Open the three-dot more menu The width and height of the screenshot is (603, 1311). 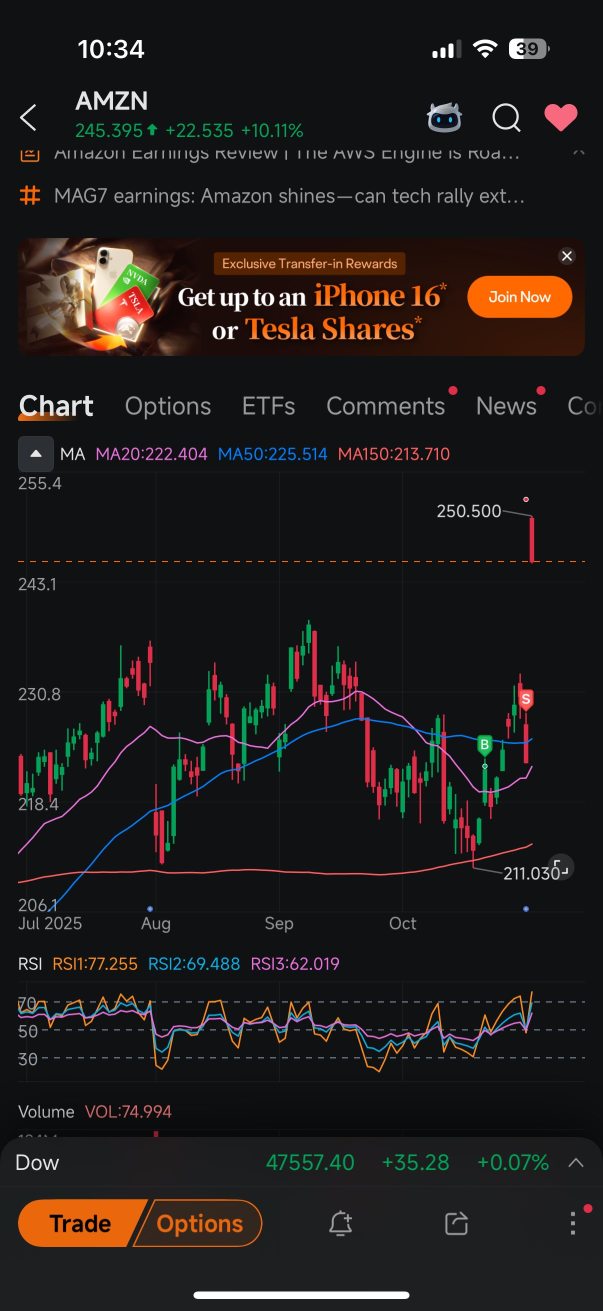572,1223
